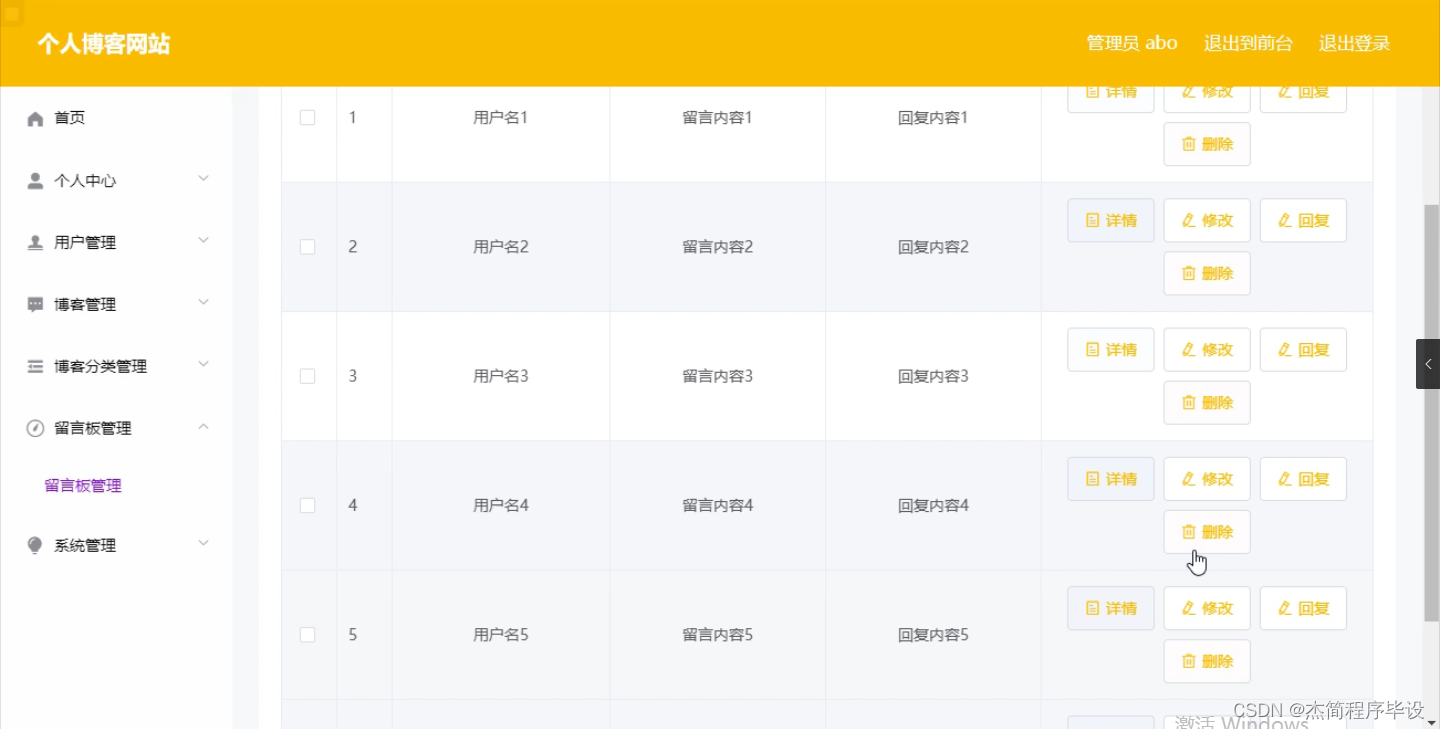The height and width of the screenshot is (729, 1440).
Task: Click the trash icon on row 4's 删除 button
Action: tap(1189, 531)
